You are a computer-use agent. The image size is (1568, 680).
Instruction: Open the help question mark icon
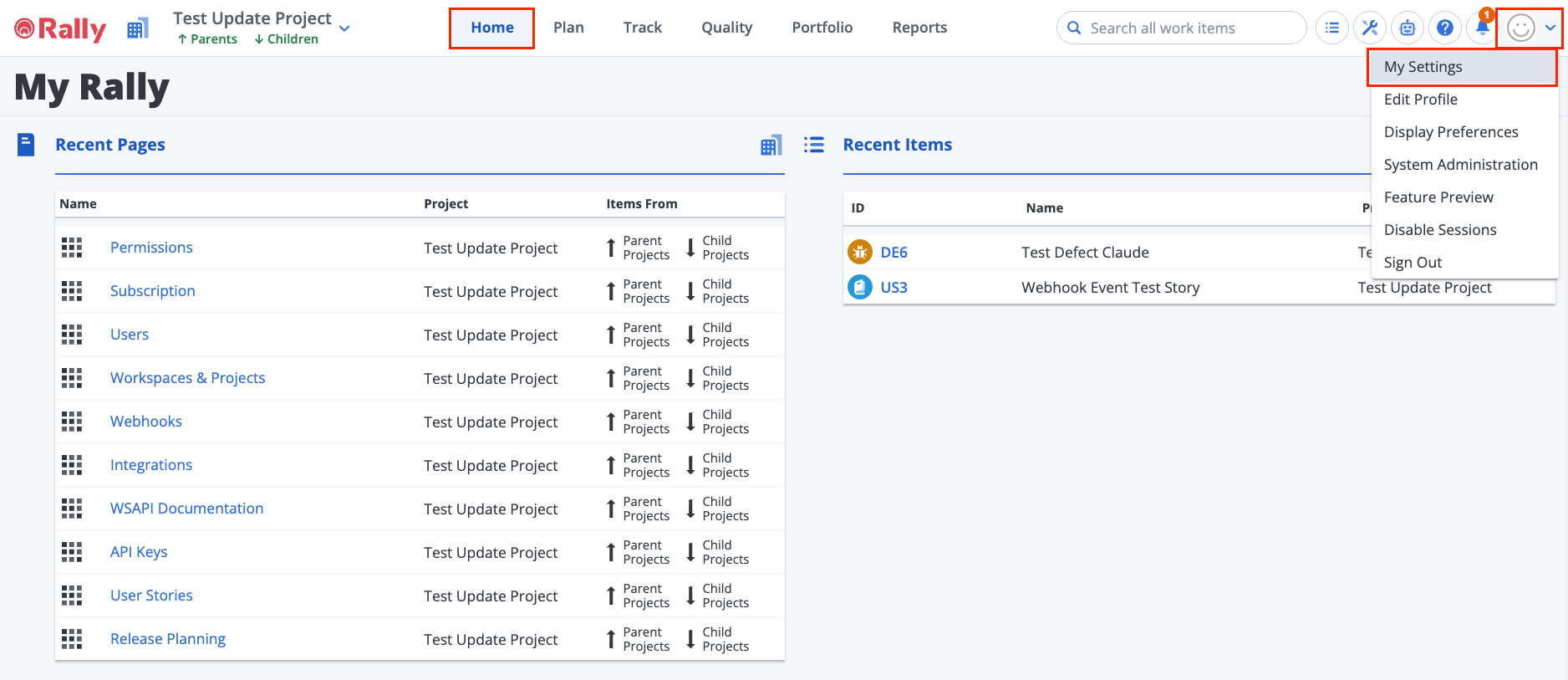coord(1445,28)
